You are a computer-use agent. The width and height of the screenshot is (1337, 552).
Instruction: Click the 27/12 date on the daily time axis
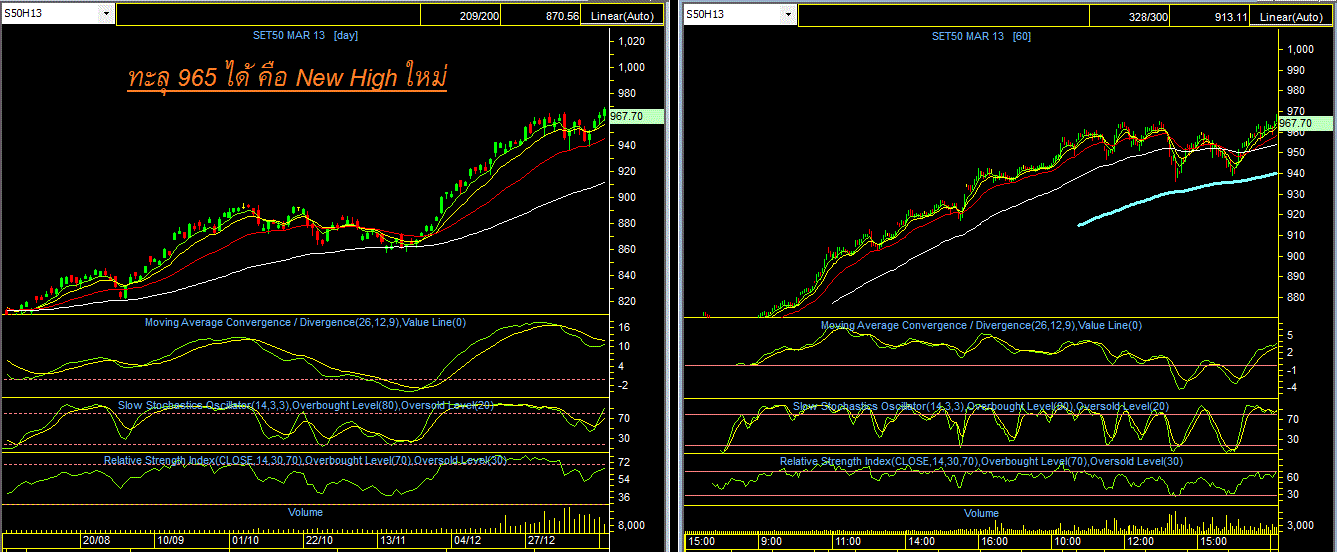[541, 540]
